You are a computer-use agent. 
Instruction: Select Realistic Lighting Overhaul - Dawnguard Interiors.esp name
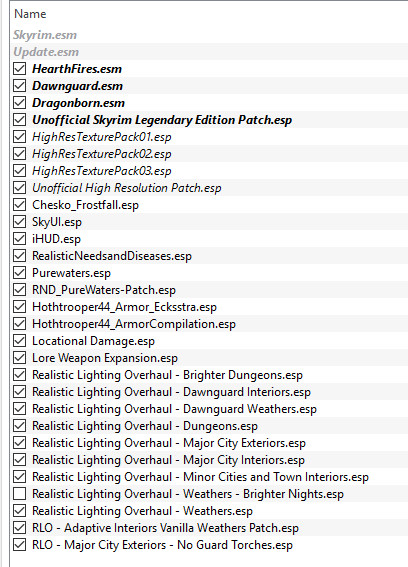pyautogui.click(x=171, y=392)
